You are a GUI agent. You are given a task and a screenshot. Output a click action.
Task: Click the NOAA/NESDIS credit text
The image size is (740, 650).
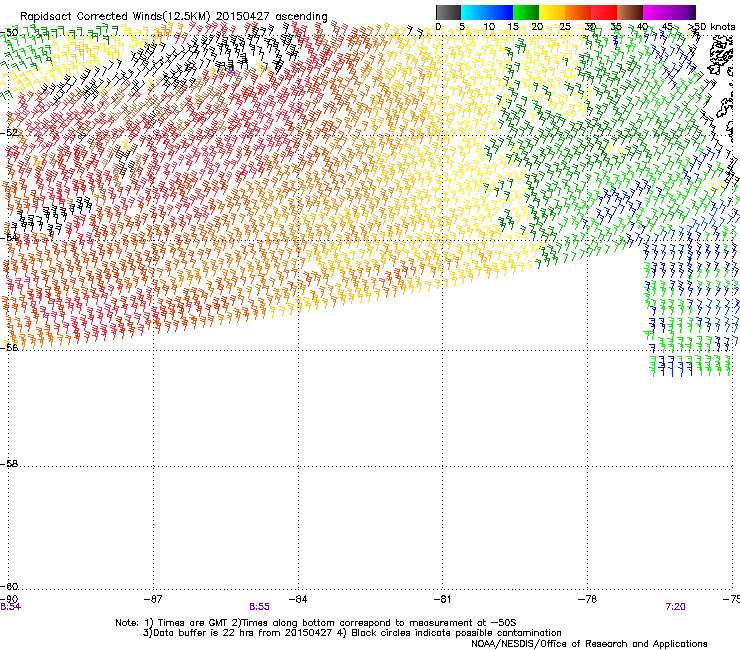(x=589, y=644)
